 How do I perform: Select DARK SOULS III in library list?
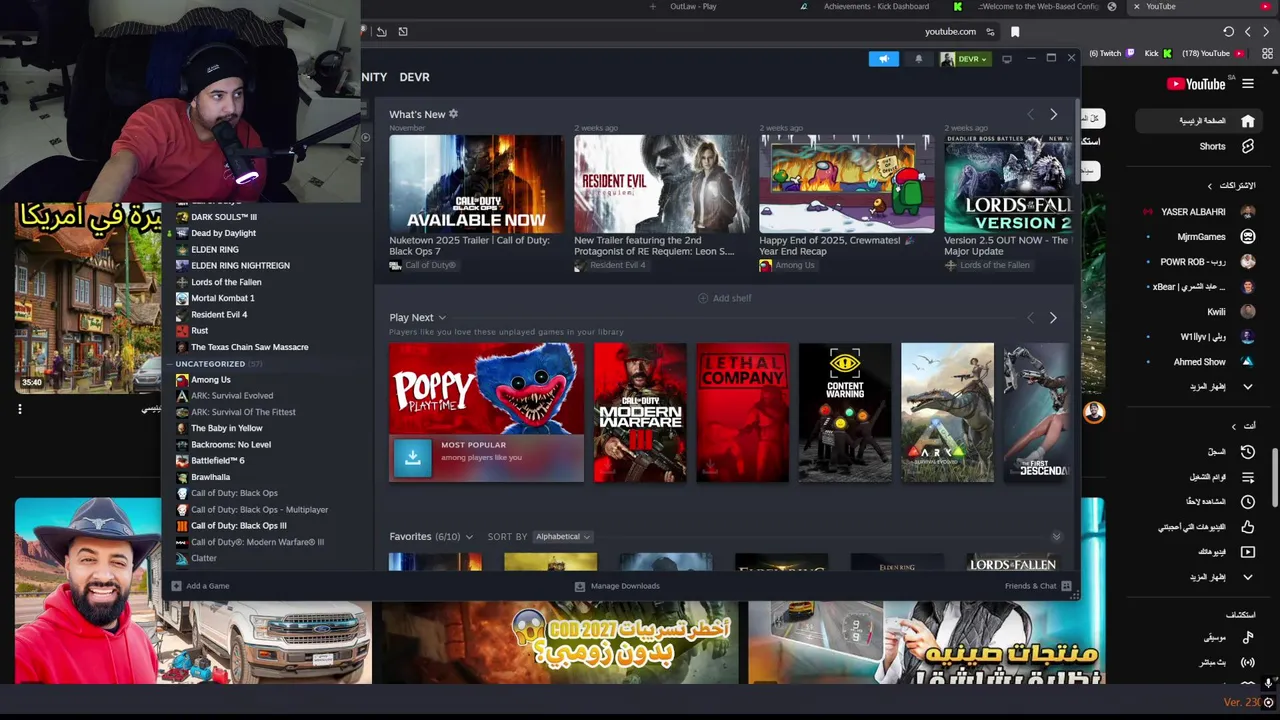tap(223, 217)
